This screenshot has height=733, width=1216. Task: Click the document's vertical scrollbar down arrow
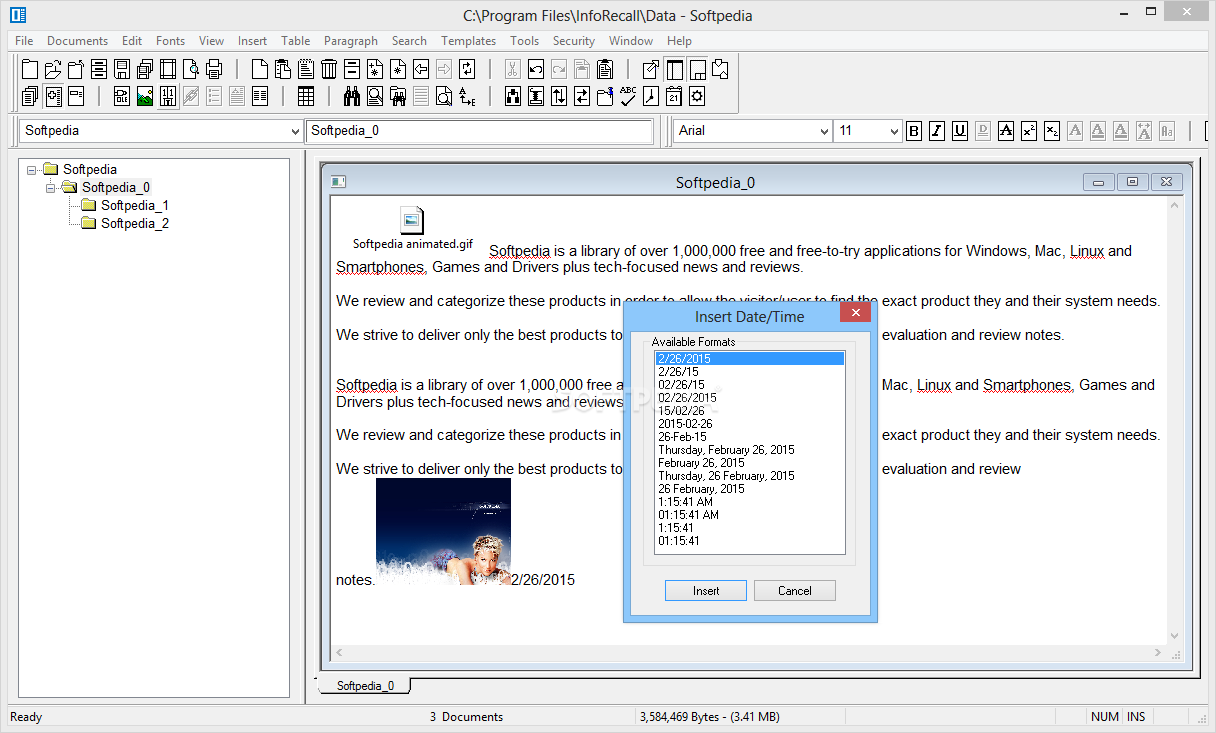click(1176, 635)
